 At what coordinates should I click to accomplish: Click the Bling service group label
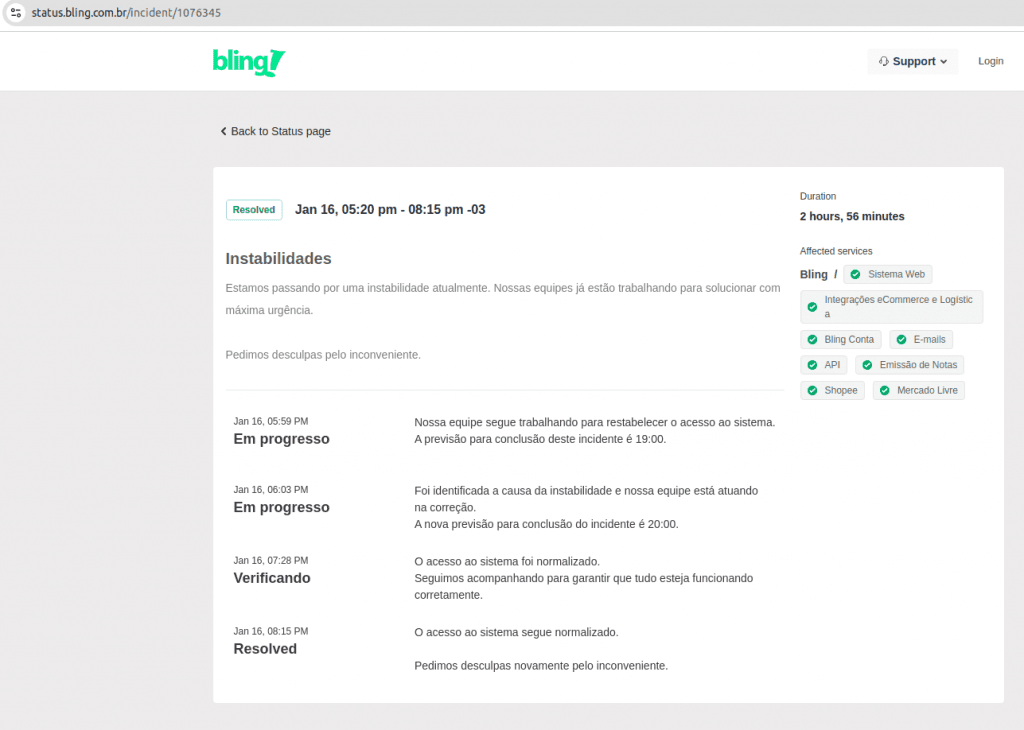[x=814, y=274]
